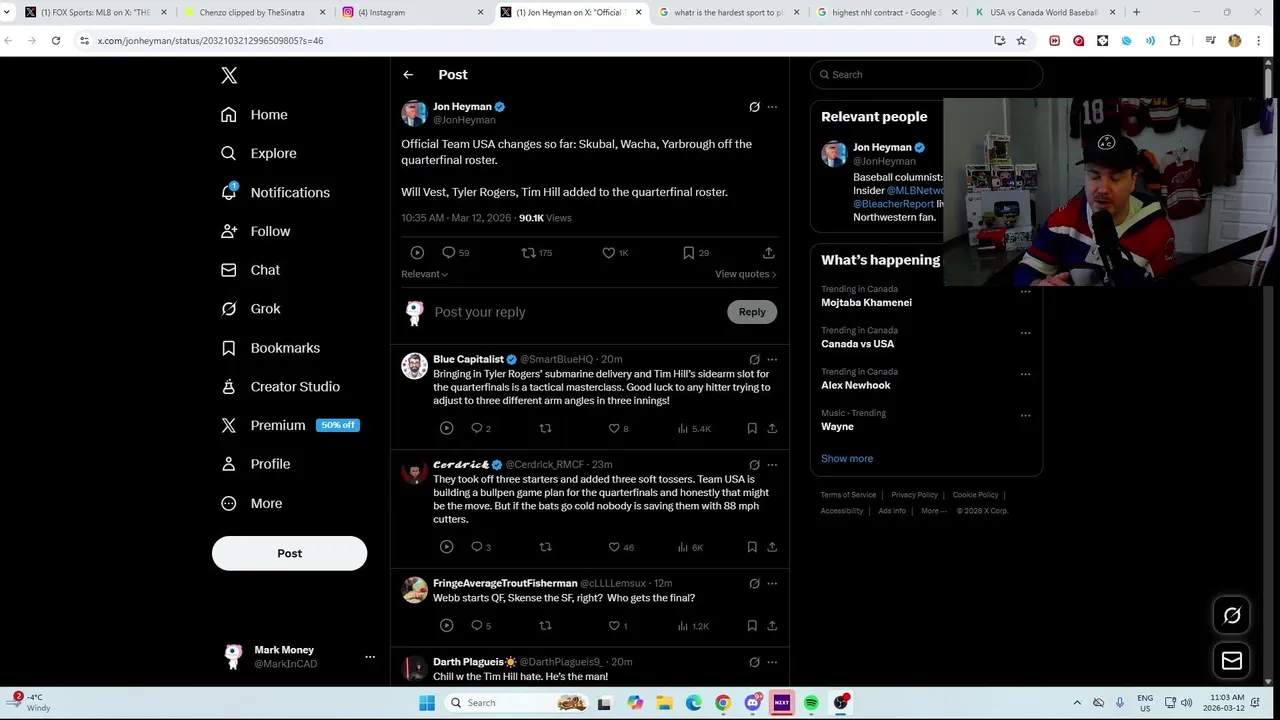This screenshot has width=1280, height=720.
Task: Open more options on Blue Capitalist reply
Action: click(x=772, y=360)
